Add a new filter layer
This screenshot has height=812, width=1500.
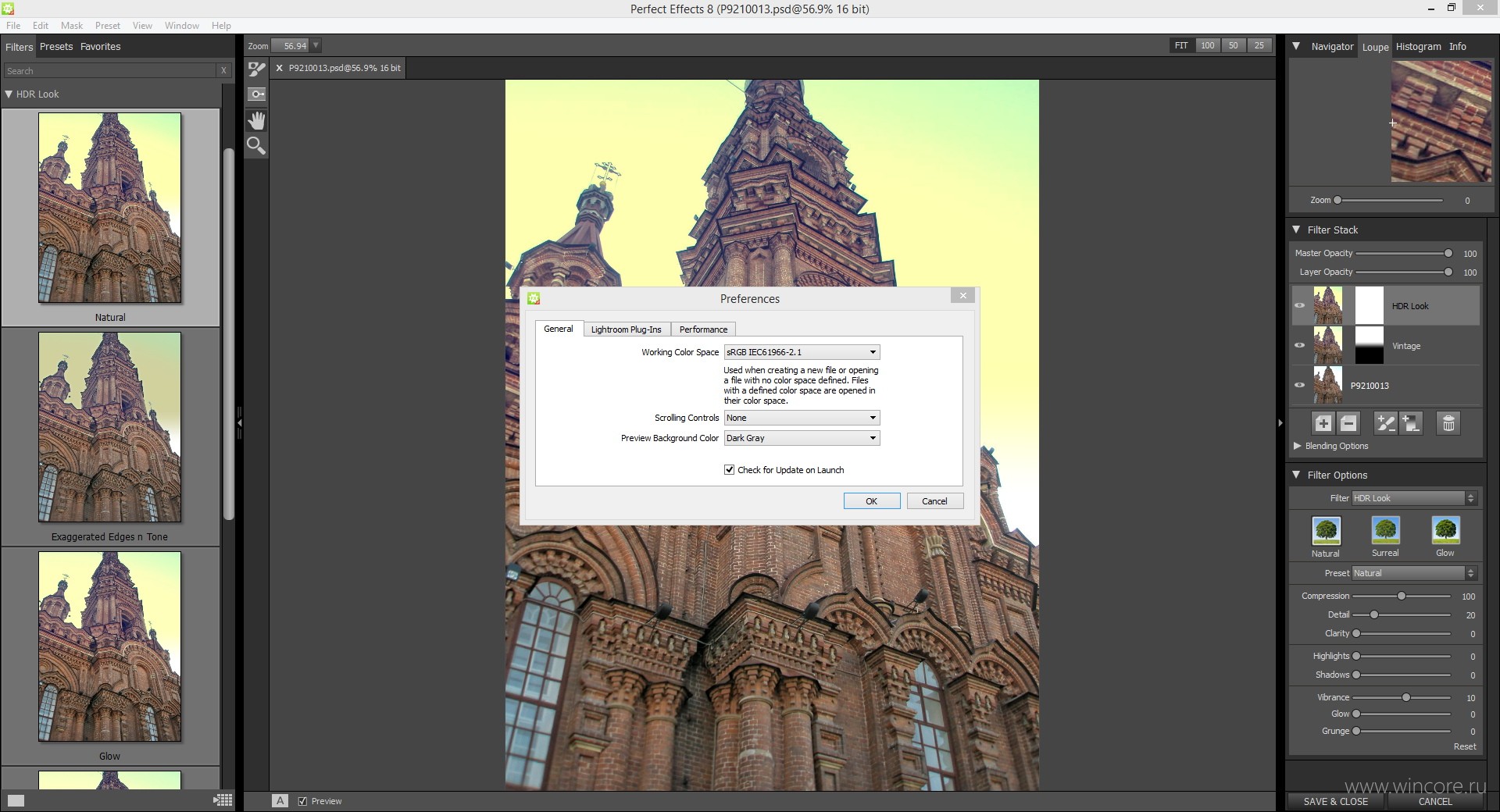[1323, 423]
